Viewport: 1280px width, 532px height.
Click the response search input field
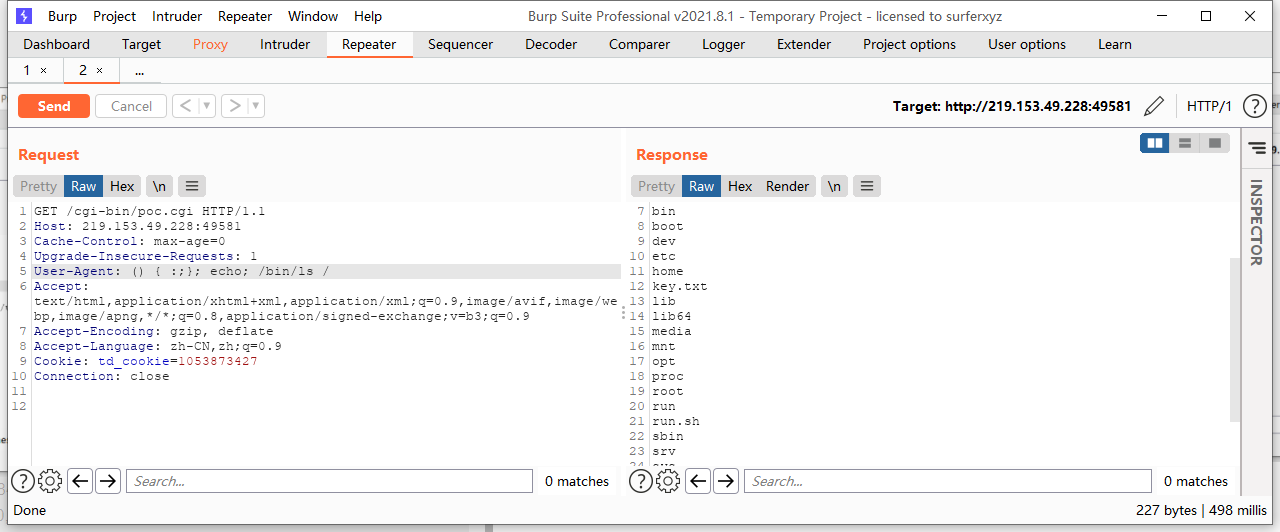tap(948, 481)
